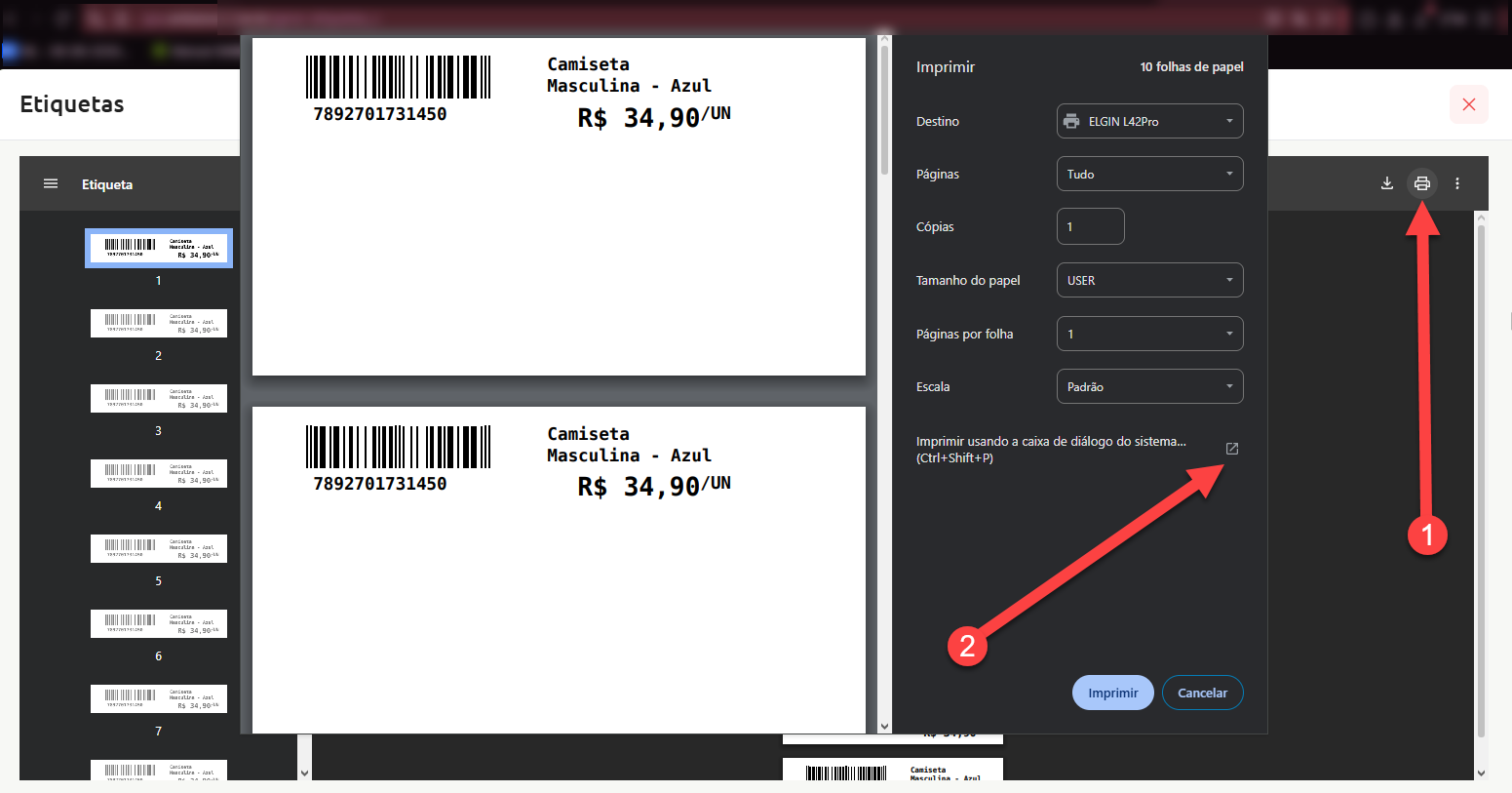Click the Cancelar button

[1203, 693]
